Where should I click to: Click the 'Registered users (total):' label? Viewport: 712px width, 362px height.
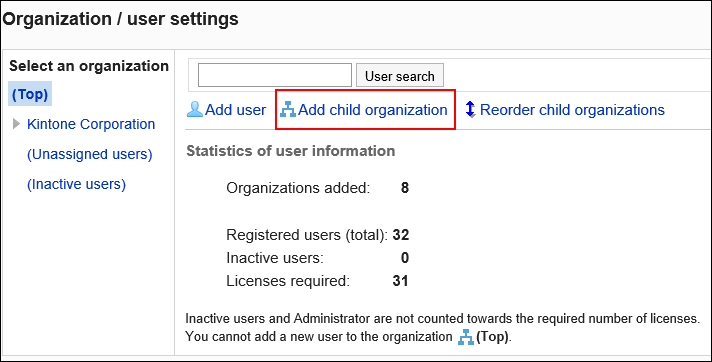[x=307, y=235]
